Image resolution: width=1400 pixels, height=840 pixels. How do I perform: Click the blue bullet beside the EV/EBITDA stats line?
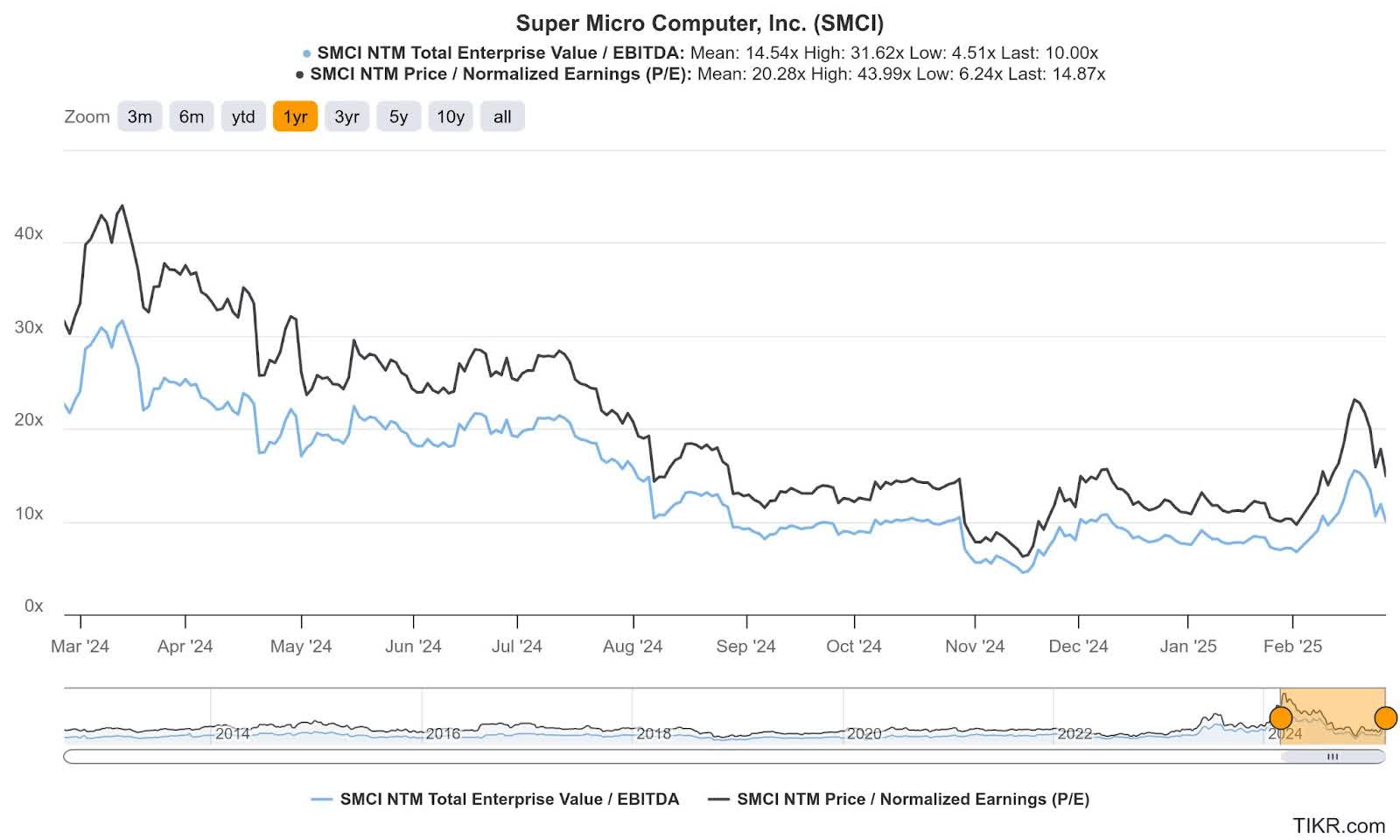(x=305, y=53)
